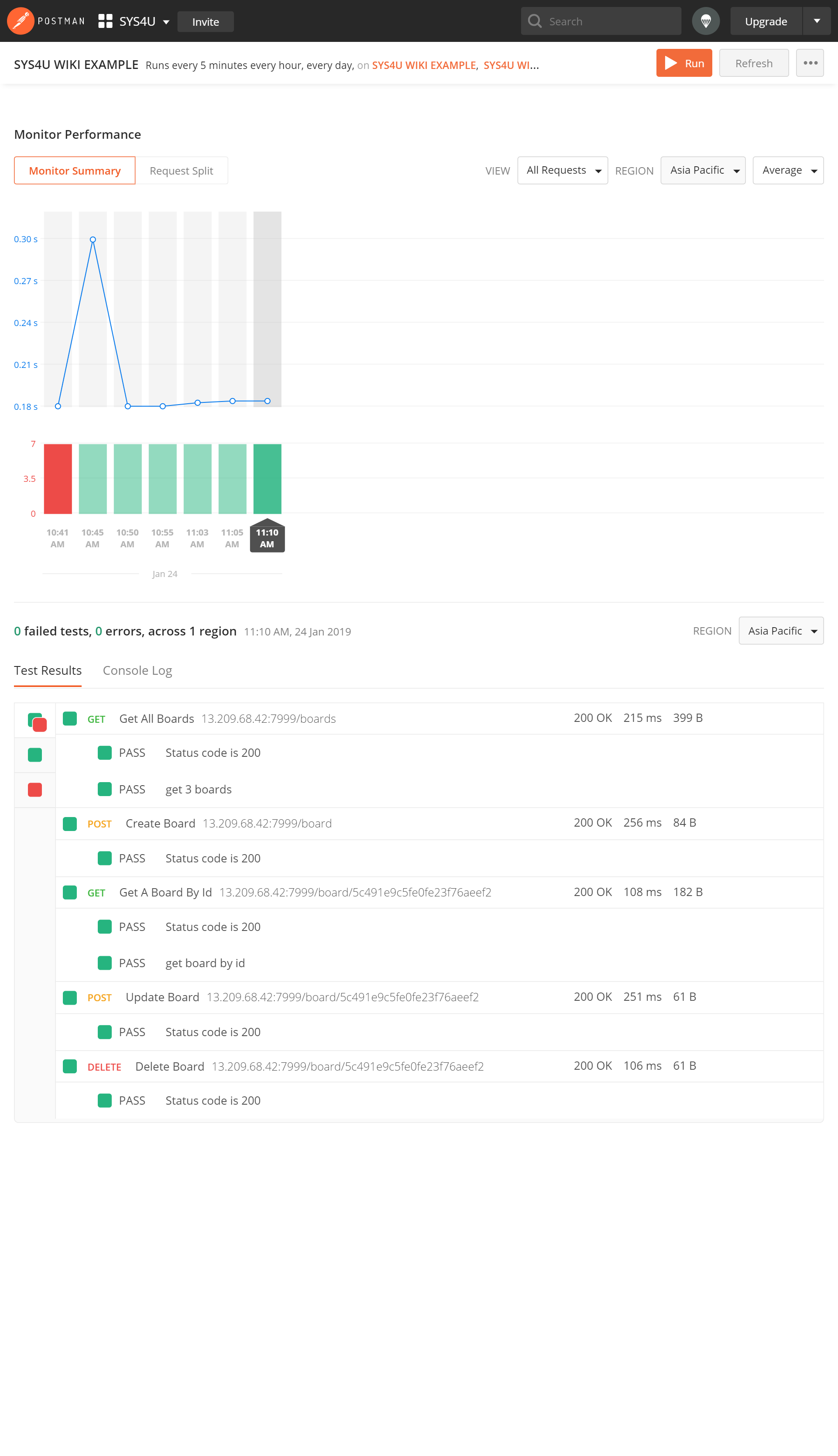This screenshot has height=1456, width=838.
Task: Open the Upgrade dropdown arrow
Action: click(816, 21)
